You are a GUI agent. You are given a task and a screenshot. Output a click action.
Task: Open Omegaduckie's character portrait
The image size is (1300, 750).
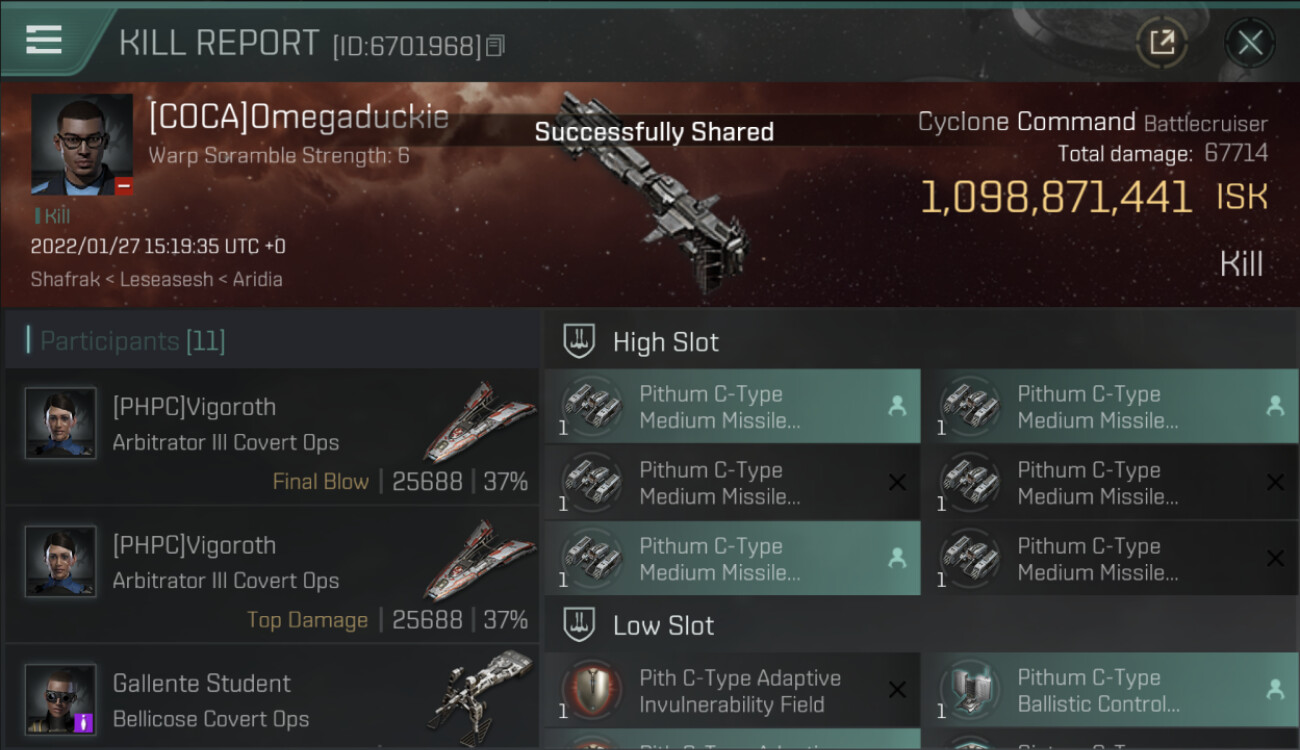(82, 145)
